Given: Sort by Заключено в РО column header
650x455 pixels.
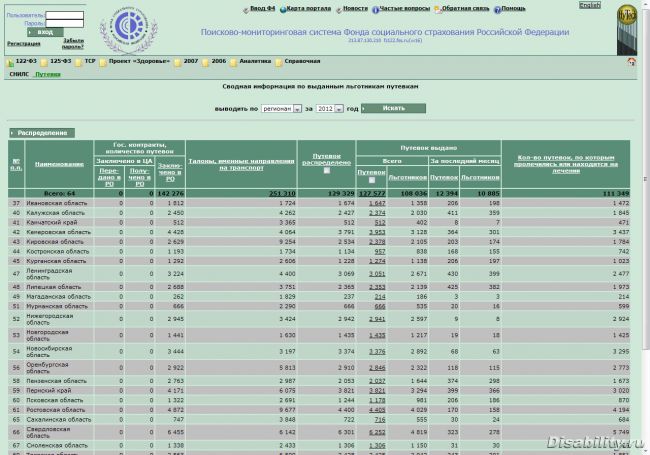Looking at the screenshot, I should coord(170,172).
